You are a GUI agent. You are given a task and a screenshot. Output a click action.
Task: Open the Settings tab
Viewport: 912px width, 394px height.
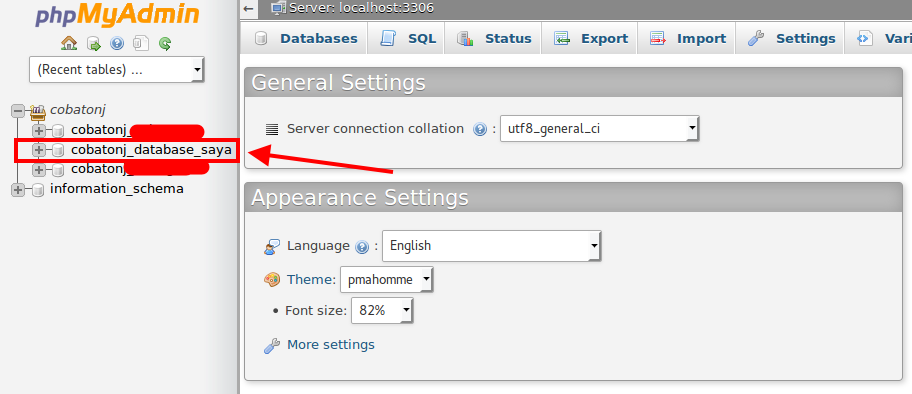coord(791,38)
